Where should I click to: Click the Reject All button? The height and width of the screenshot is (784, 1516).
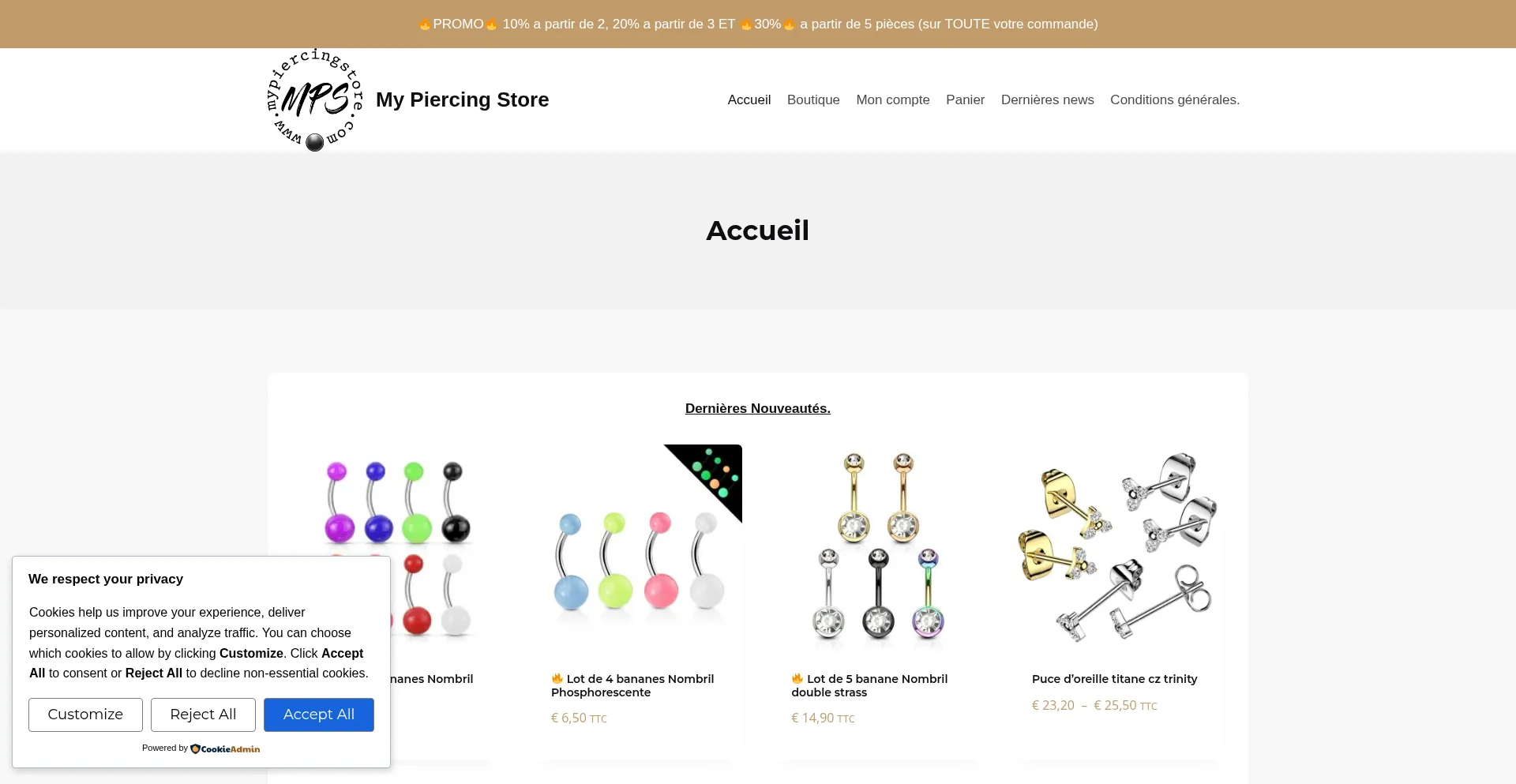tap(203, 715)
